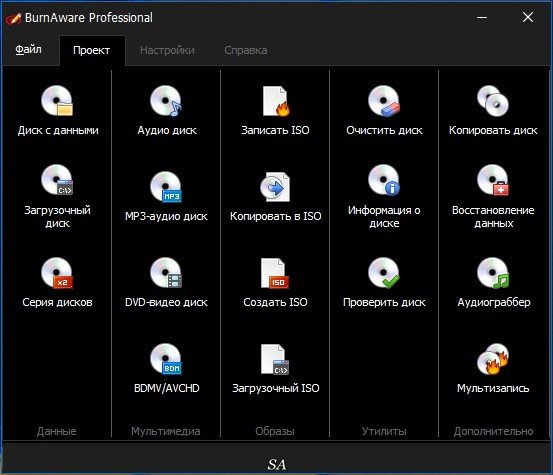Image resolution: width=553 pixels, height=475 pixels.
Task: Open the Справка tab
Action: pos(246,50)
